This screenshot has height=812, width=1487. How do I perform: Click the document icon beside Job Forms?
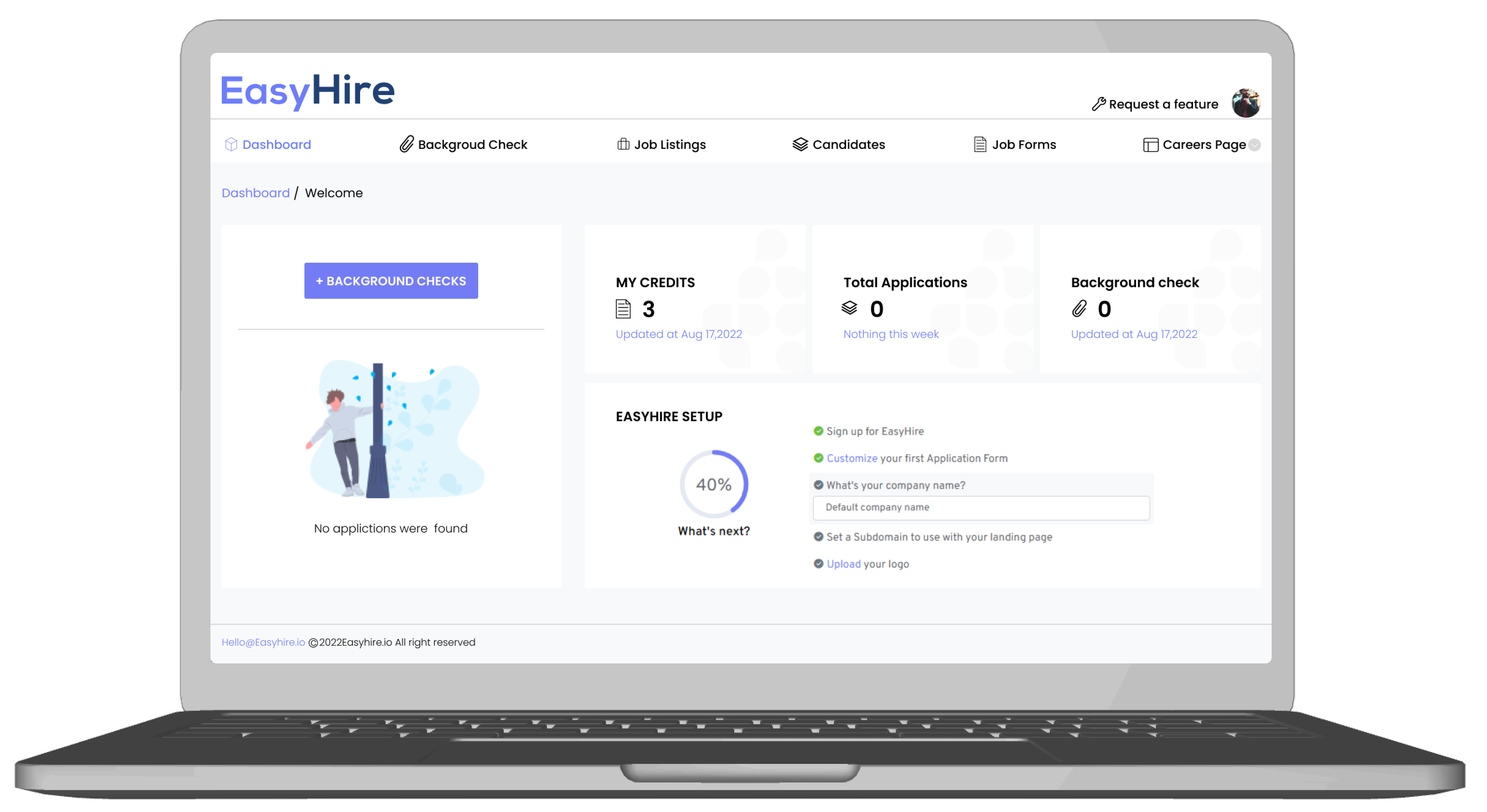coord(980,144)
